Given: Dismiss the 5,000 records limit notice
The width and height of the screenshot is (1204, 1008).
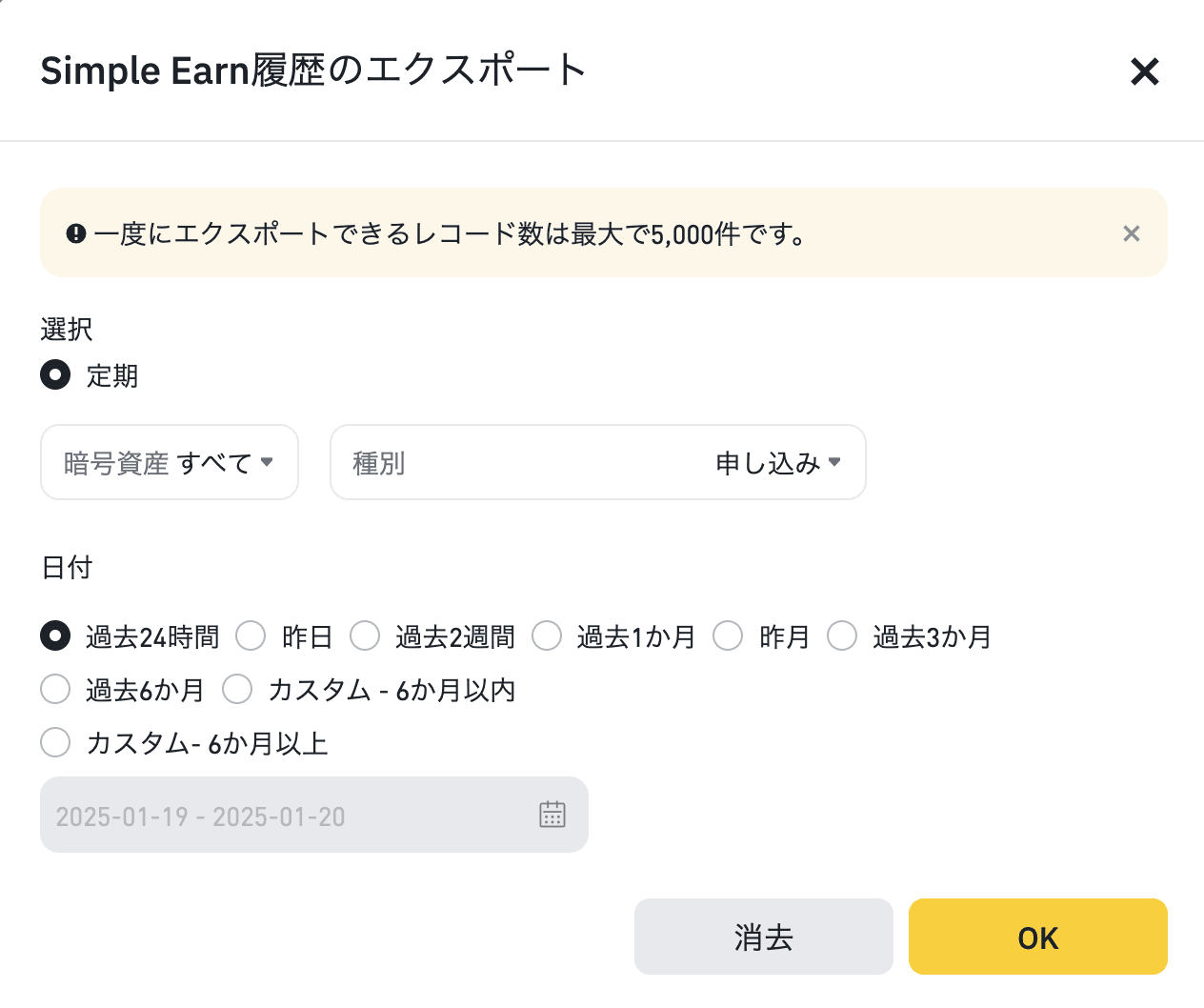Looking at the screenshot, I should (x=1131, y=232).
